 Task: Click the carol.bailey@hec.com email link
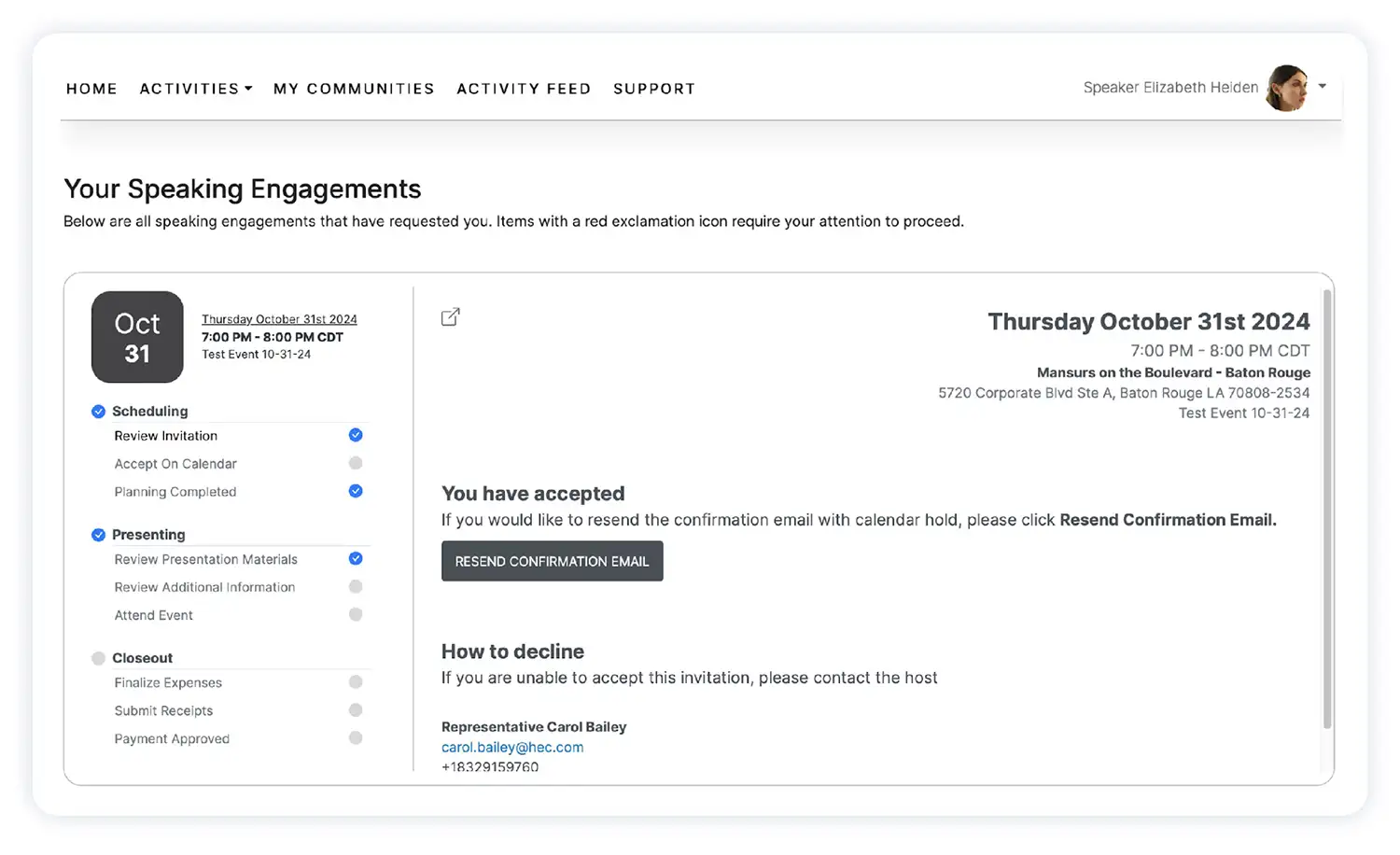coord(512,747)
